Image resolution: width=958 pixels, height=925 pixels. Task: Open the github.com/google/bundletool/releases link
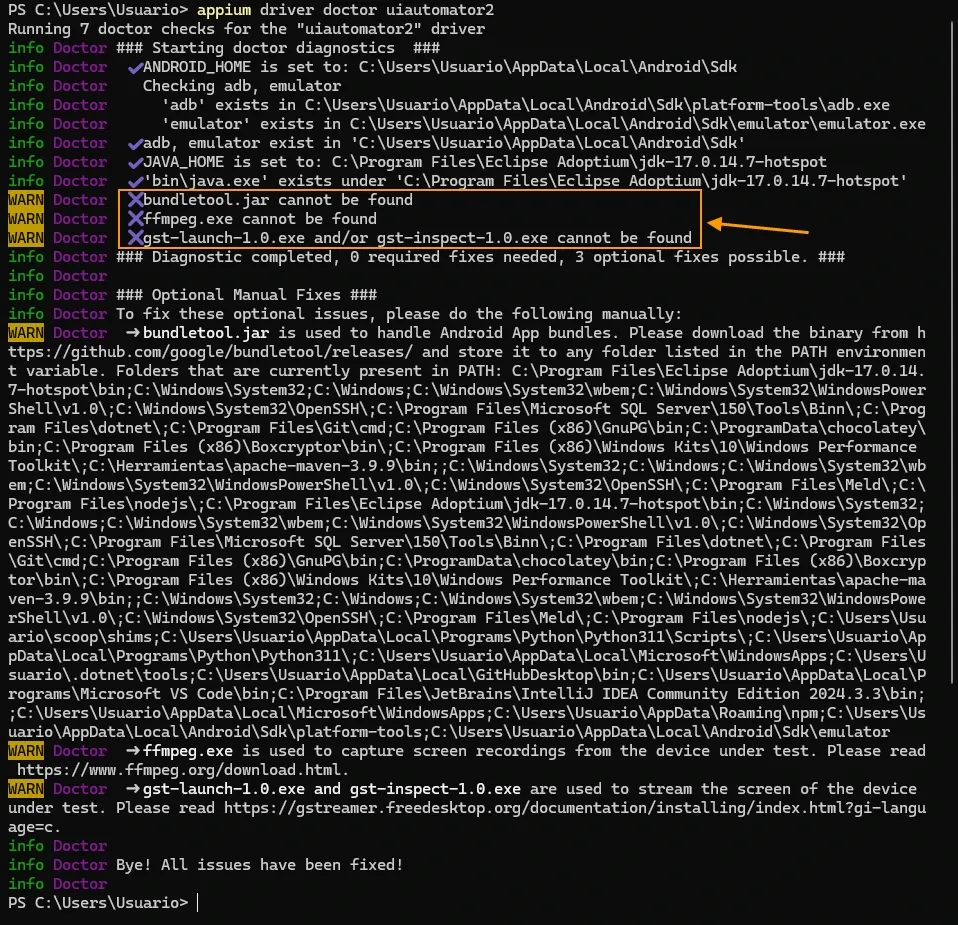211,352
